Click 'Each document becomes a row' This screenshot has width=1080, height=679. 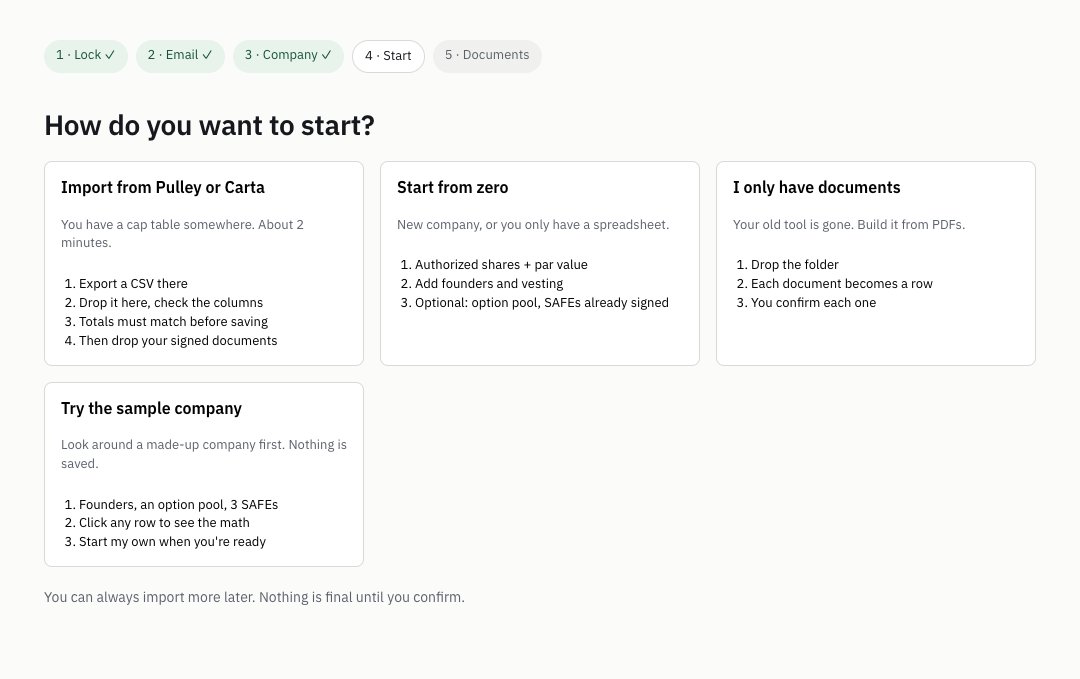[x=841, y=284]
